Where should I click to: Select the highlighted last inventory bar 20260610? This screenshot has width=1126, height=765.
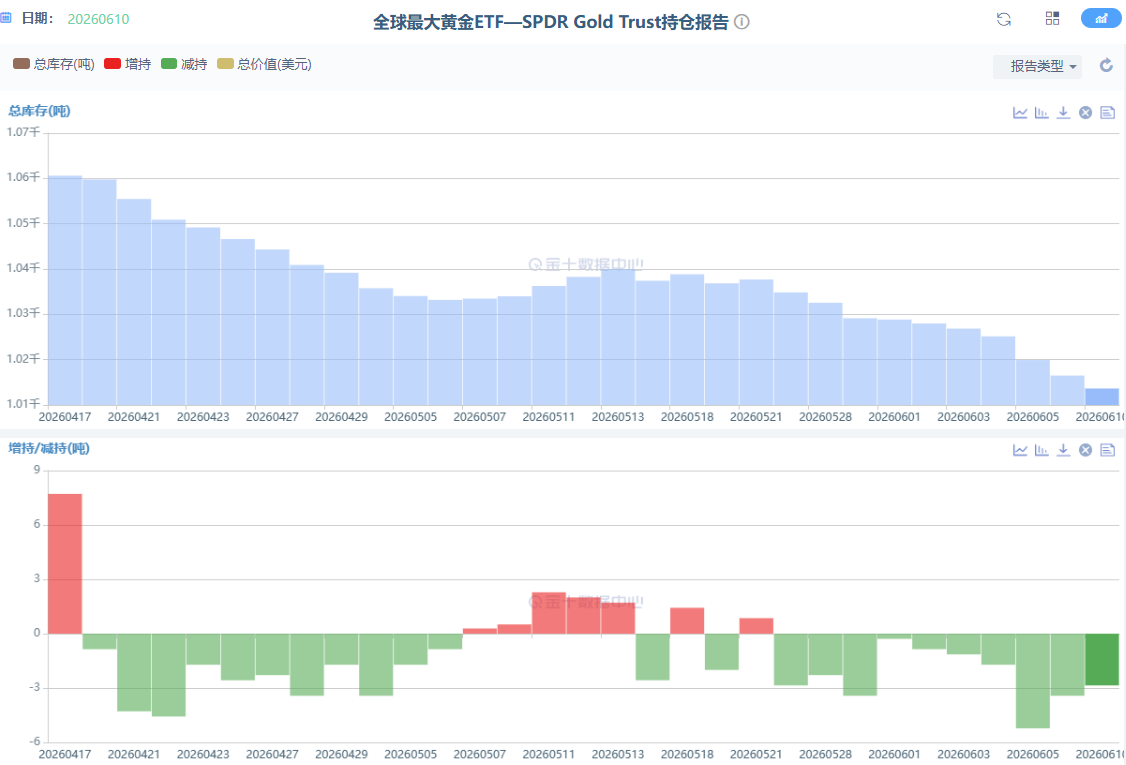click(1102, 397)
